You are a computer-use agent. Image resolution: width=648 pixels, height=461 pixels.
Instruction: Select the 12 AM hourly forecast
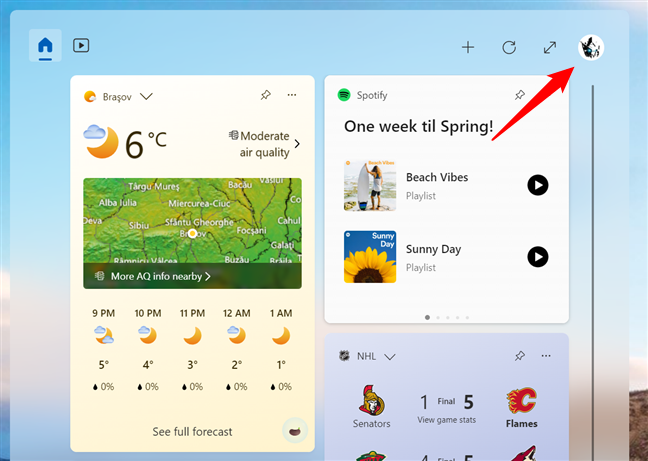coord(237,350)
